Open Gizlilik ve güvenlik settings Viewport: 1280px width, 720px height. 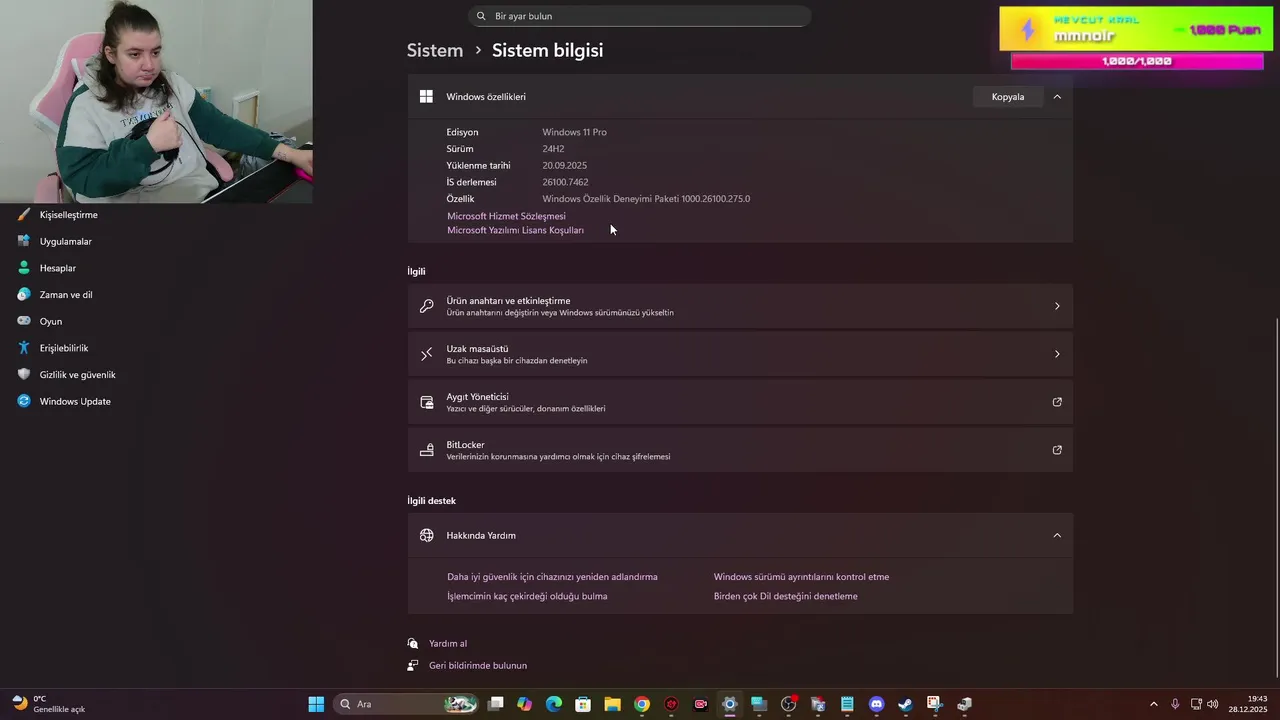tap(77, 375)
